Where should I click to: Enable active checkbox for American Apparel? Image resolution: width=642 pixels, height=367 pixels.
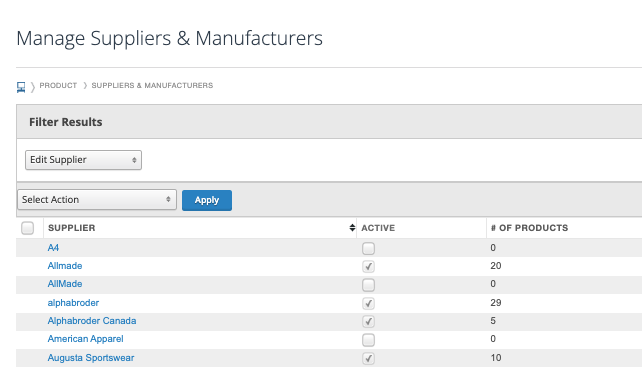click(368, 340)
